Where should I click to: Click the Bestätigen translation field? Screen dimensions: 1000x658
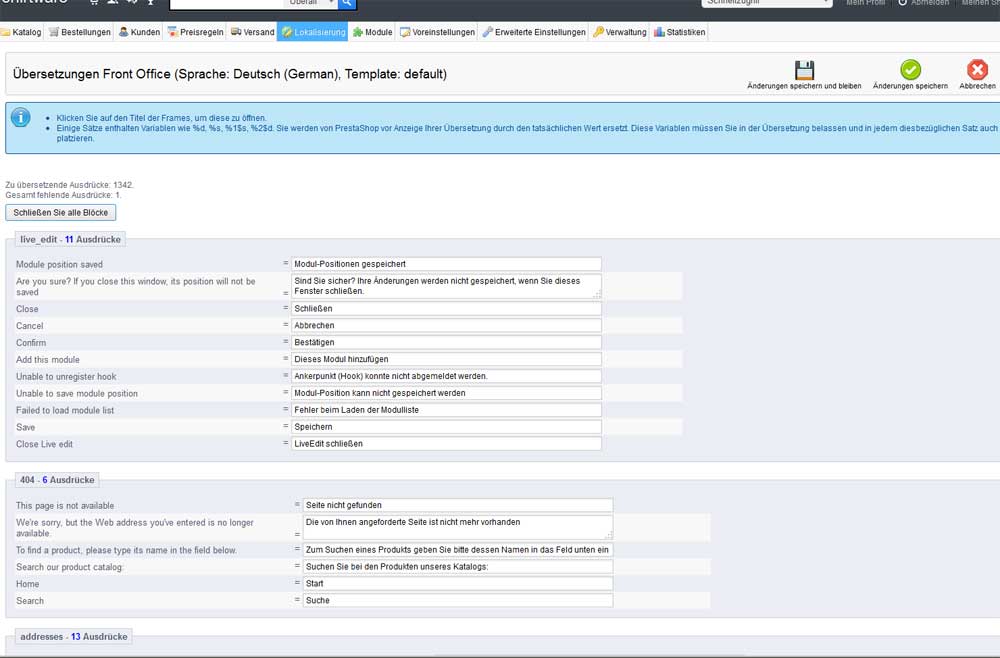pos(446,342)
